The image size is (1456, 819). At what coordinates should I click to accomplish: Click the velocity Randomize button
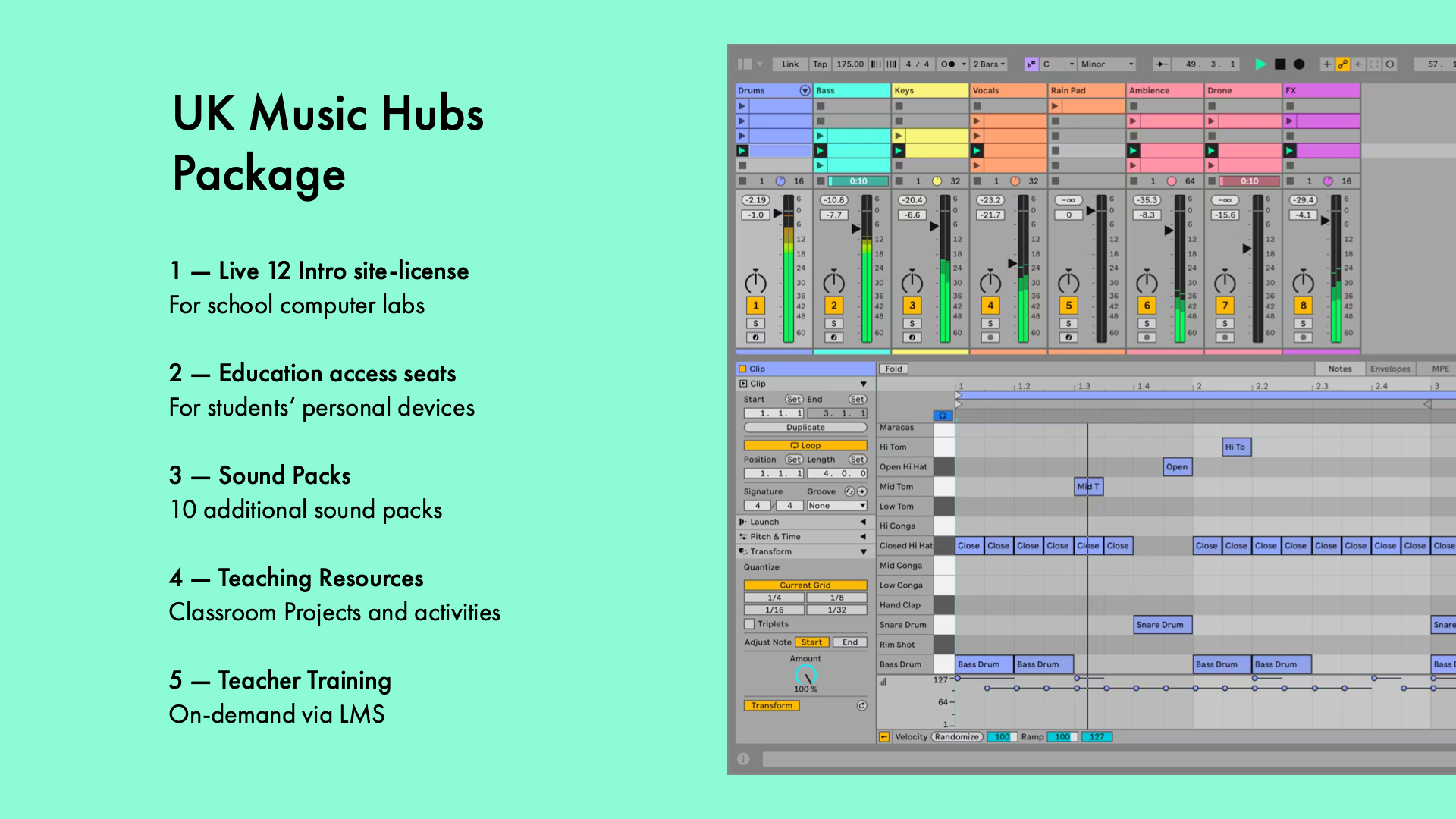point(956,737)
